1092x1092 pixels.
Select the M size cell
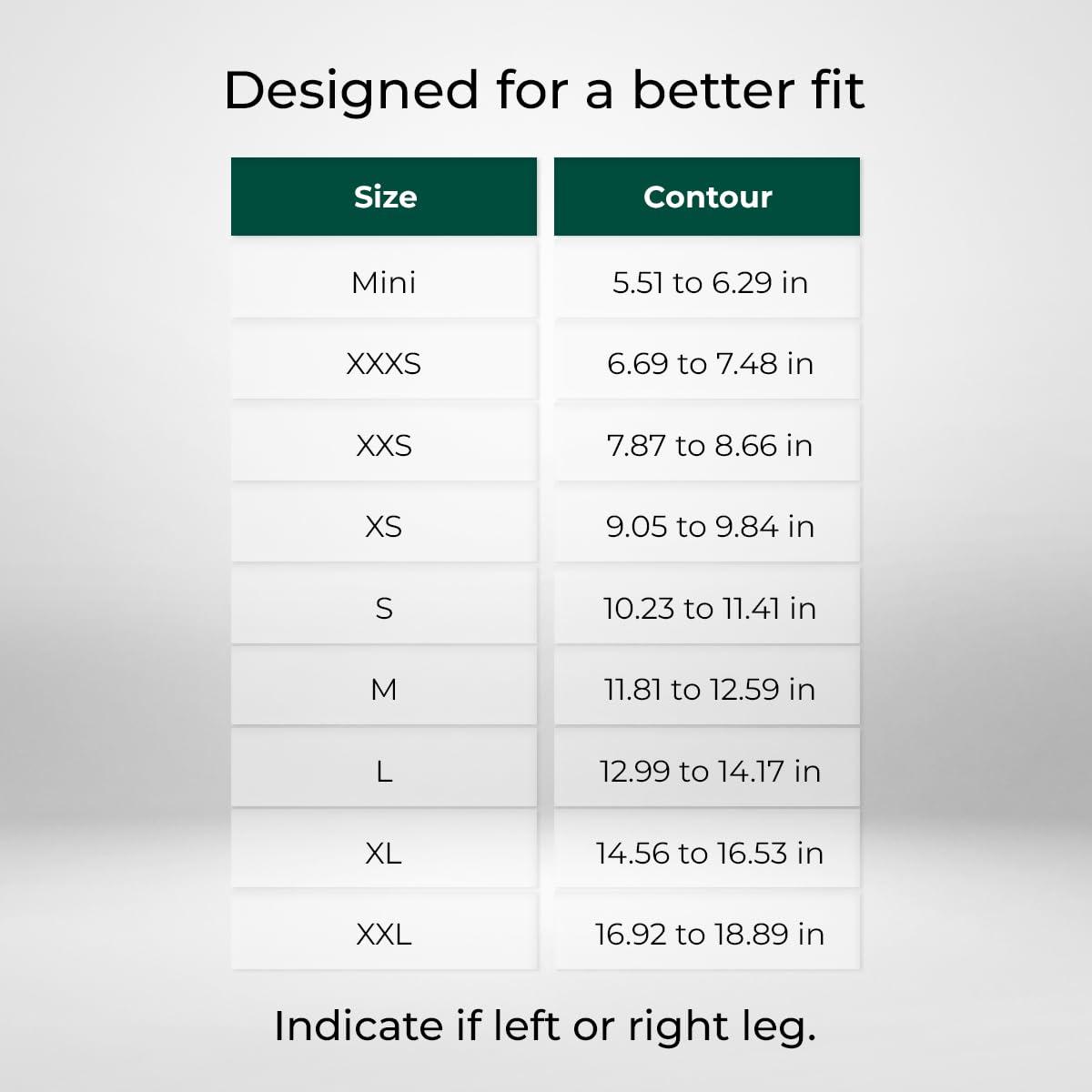pyautogui.click(x=384, y=689)
